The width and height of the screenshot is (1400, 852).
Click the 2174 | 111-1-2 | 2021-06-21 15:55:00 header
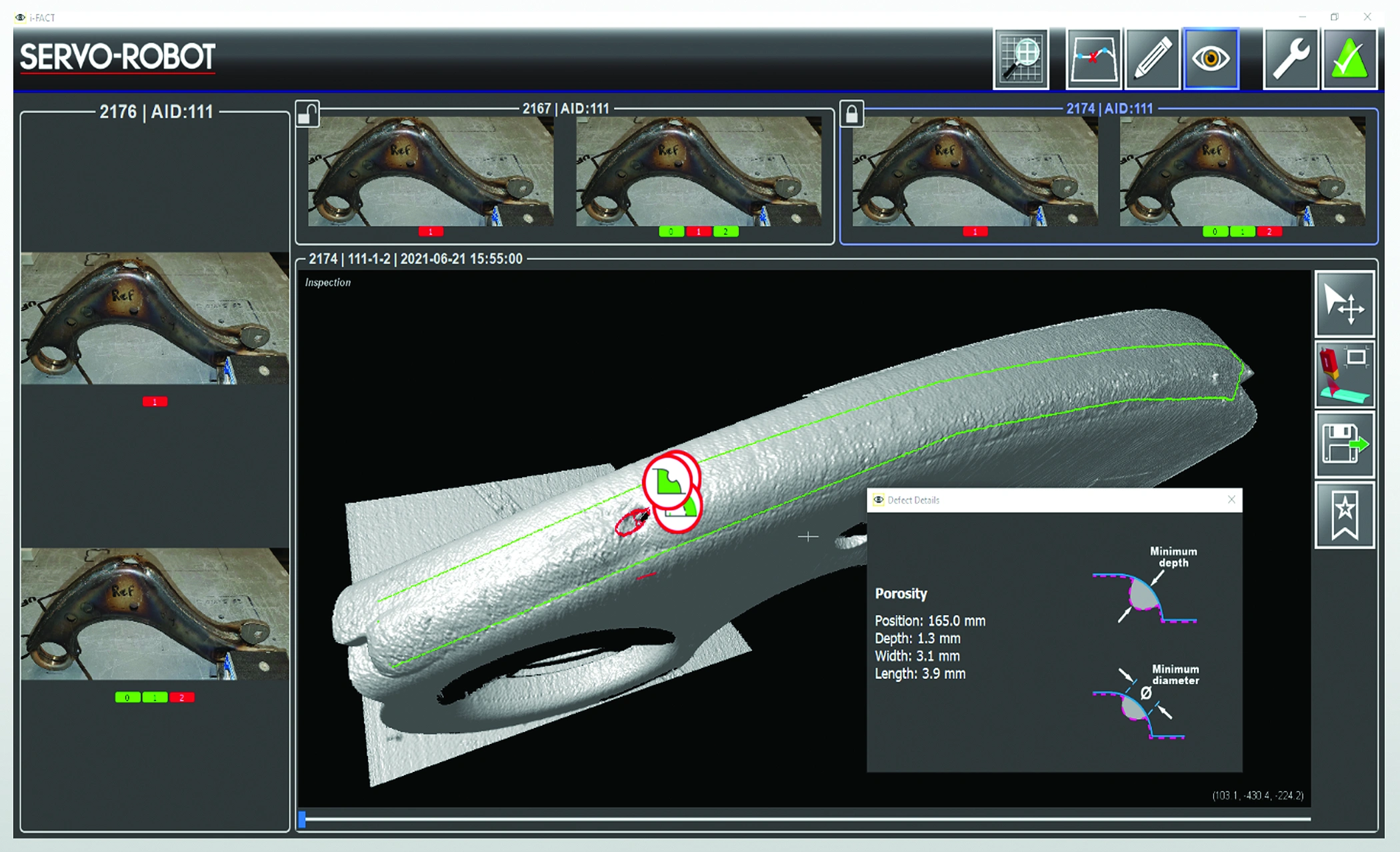(x=415, y=259)
